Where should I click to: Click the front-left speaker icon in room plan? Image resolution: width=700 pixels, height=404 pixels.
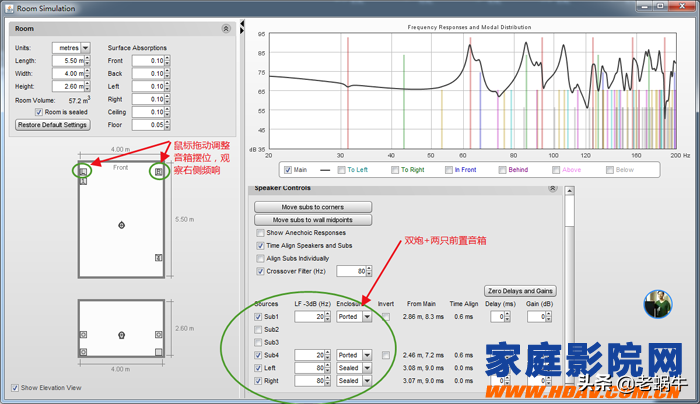(83, 172)
